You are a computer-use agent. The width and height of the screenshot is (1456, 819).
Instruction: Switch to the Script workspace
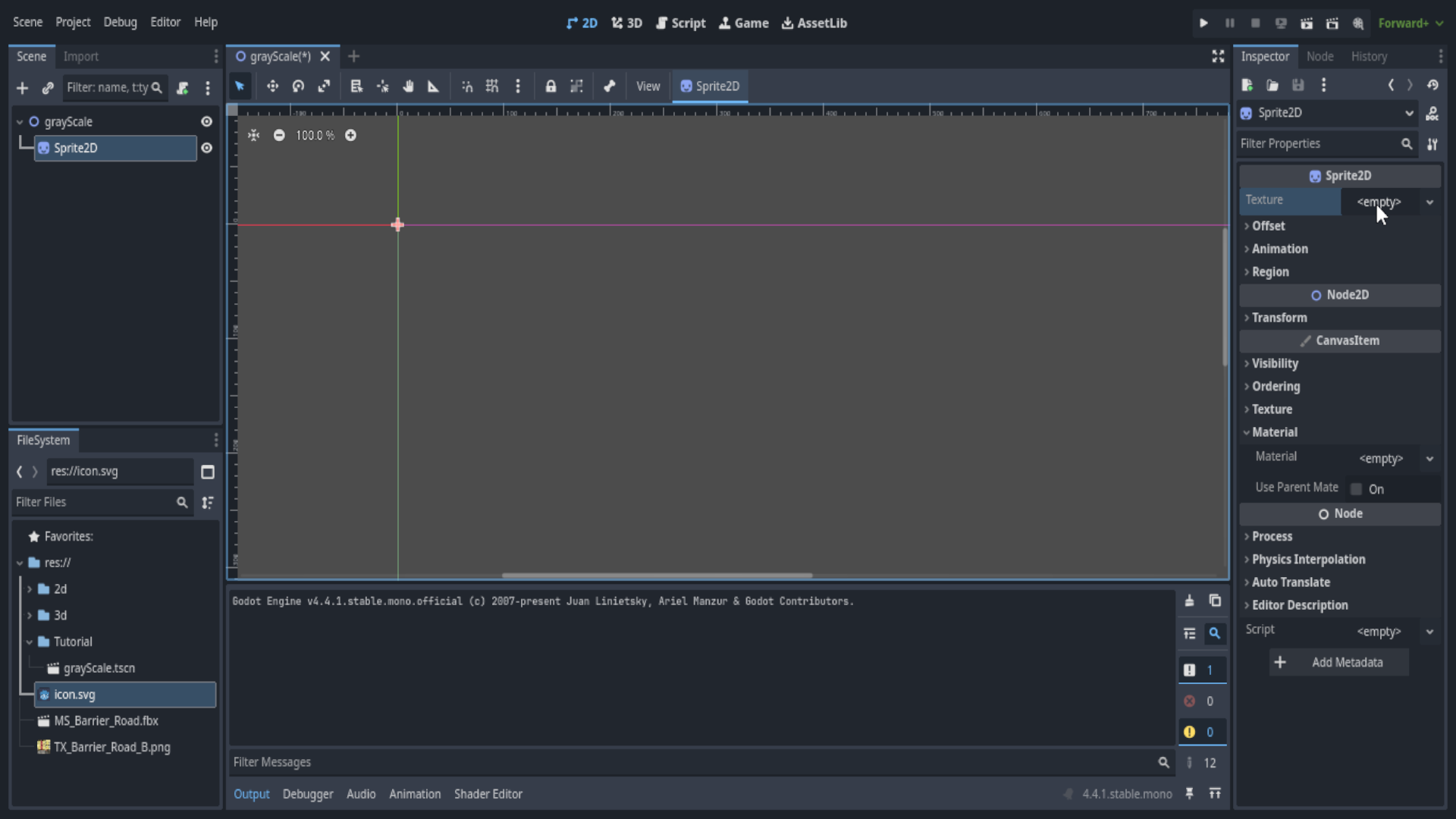[x=680, y=23]
